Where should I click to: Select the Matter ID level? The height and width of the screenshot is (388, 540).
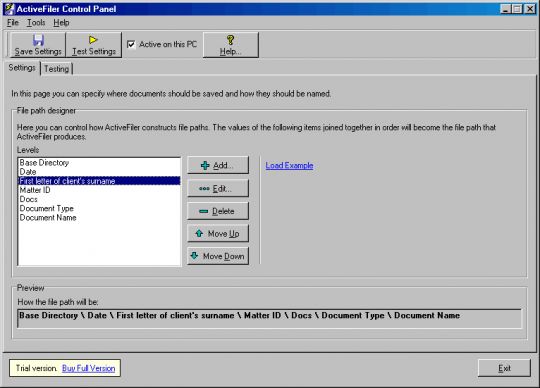tap(99, 190)
